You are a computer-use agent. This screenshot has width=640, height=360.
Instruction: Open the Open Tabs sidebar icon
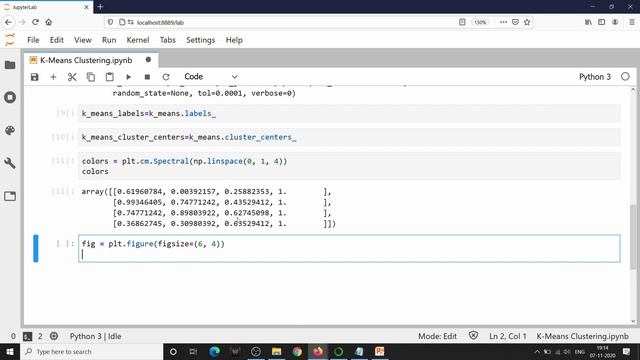pos(10,196)
